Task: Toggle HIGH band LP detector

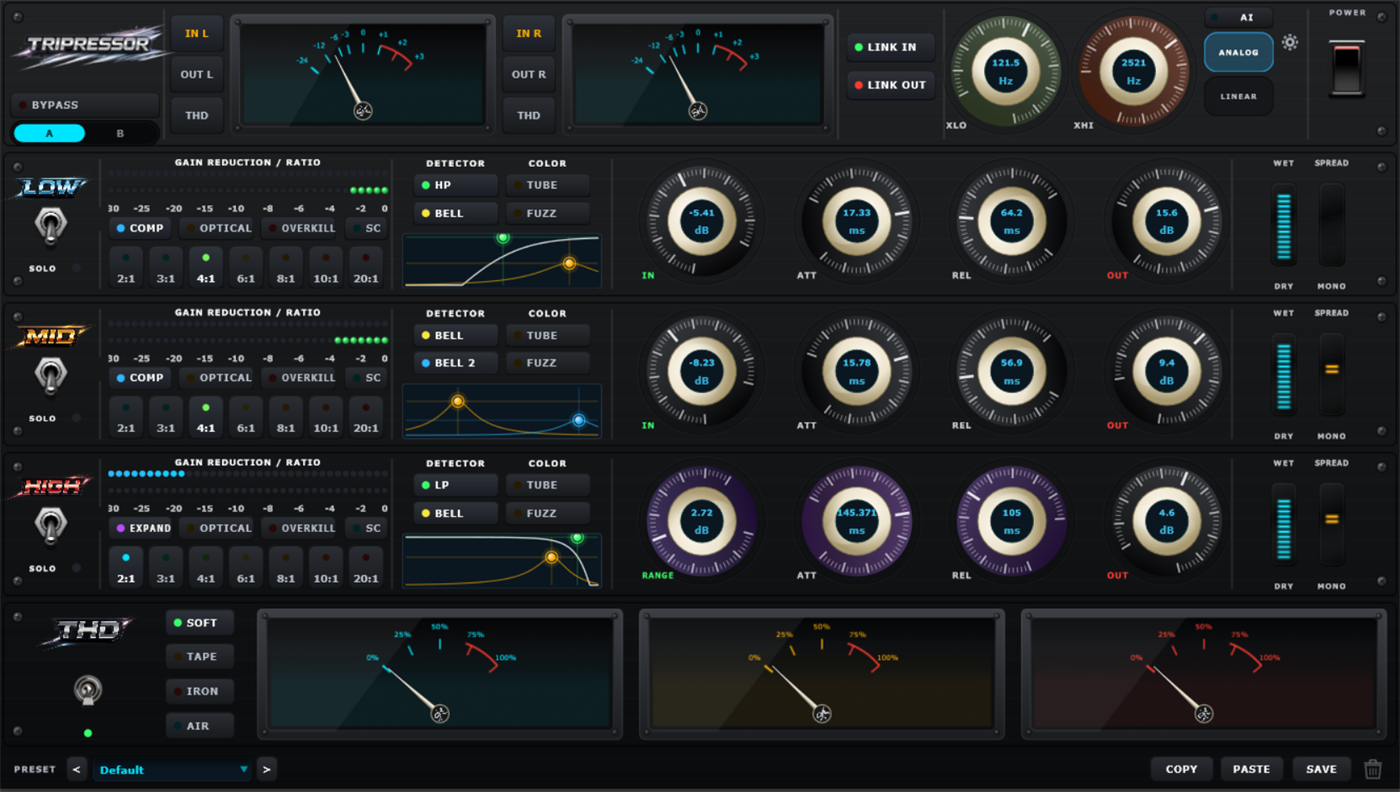Action: point(456,485)
